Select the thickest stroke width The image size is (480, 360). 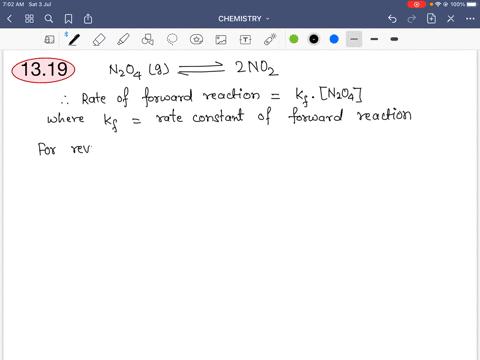pyautogui.click(x=394, y=39)
